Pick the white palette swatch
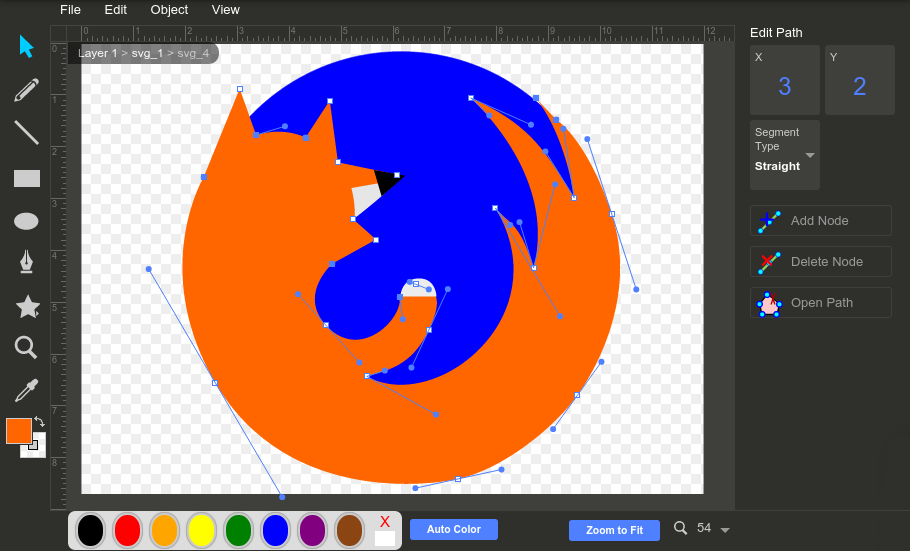 [385, 538]
